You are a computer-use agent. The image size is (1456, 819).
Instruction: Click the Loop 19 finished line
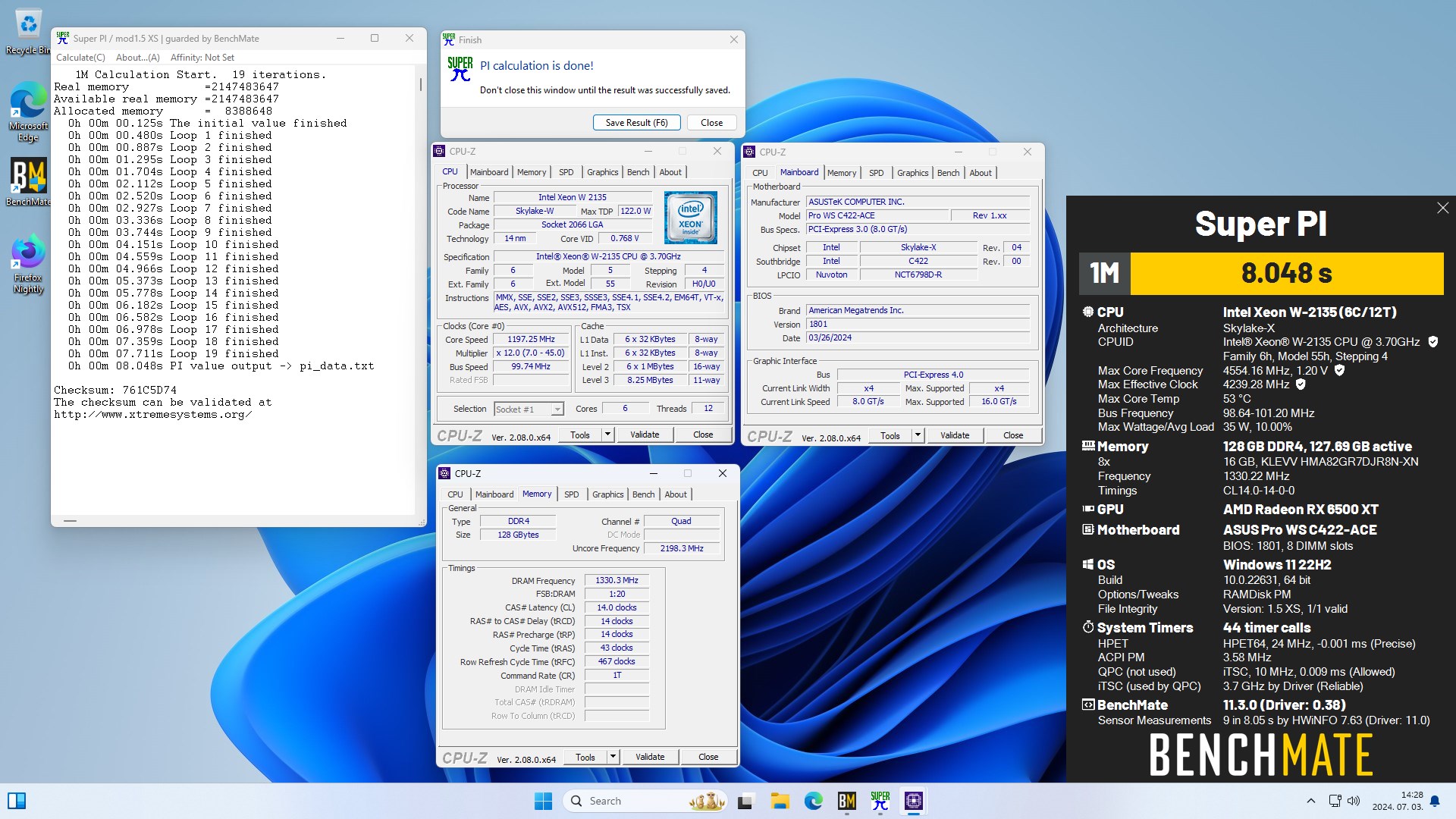coord(173,353)
